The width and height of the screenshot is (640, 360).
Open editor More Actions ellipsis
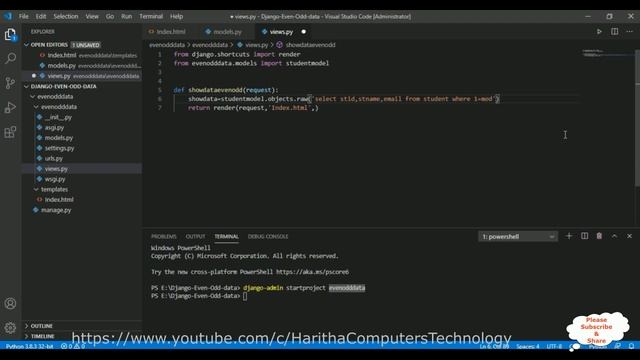pyautogui.click(x=630, y=31)
